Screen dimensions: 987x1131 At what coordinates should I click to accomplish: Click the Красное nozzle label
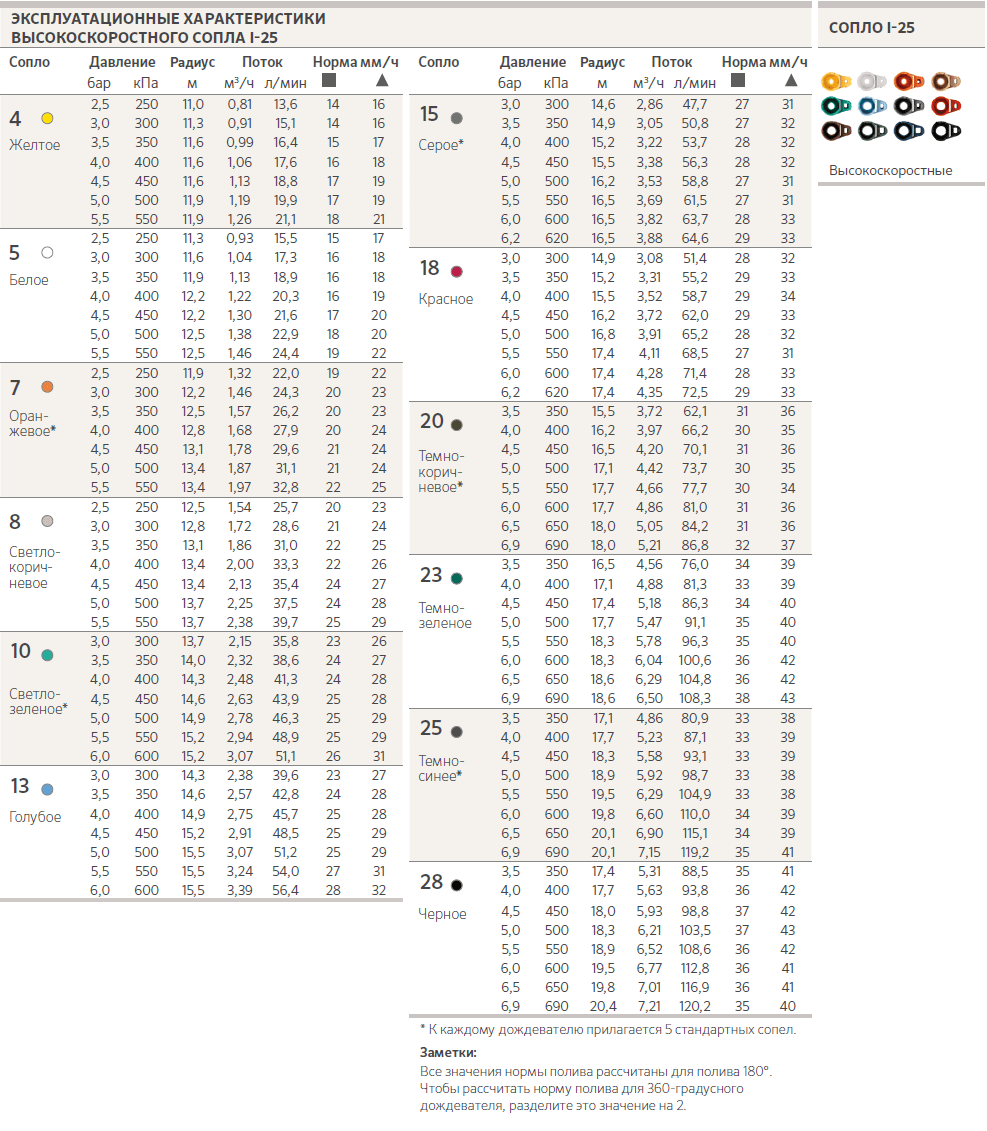(446, 299)
